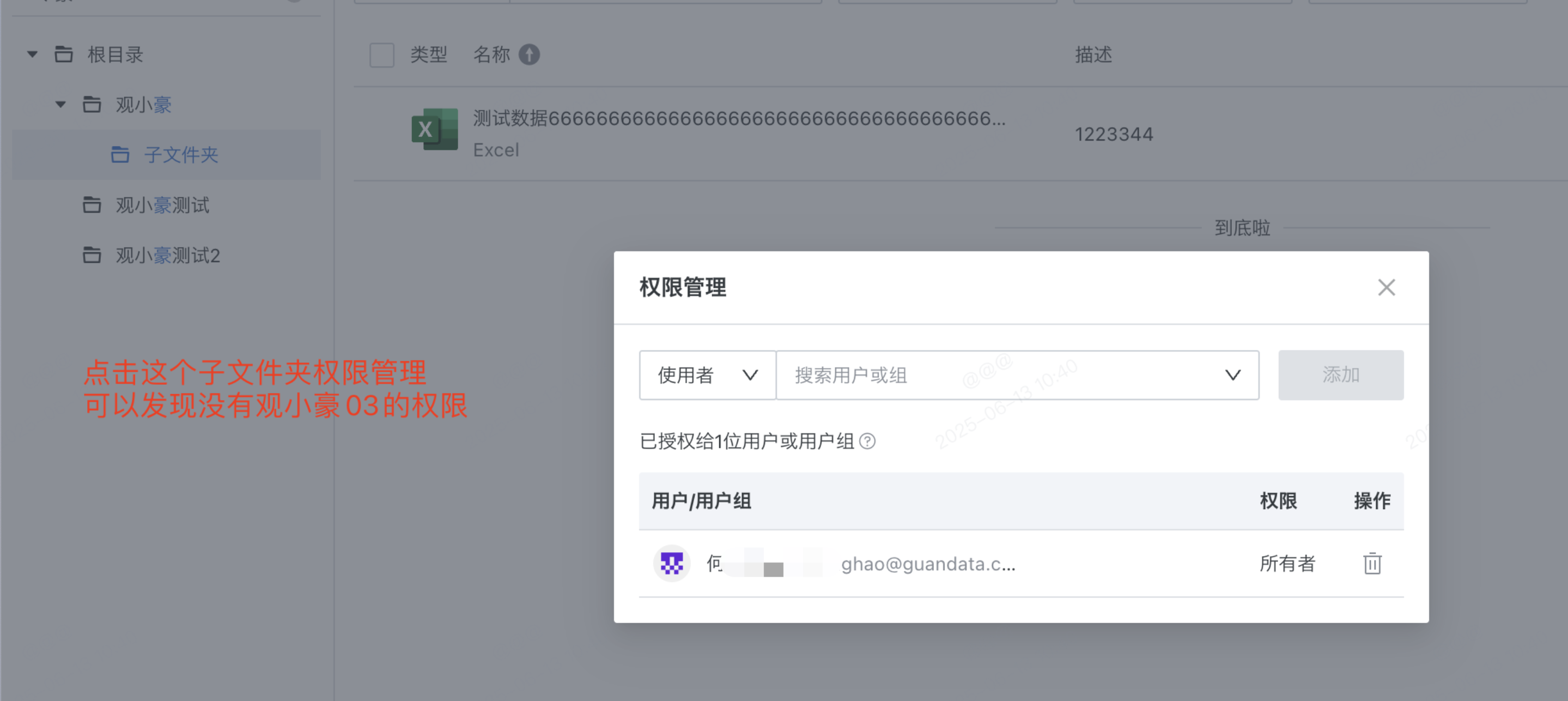
Task: Click the 类型 column header
Action: point(429,55)
